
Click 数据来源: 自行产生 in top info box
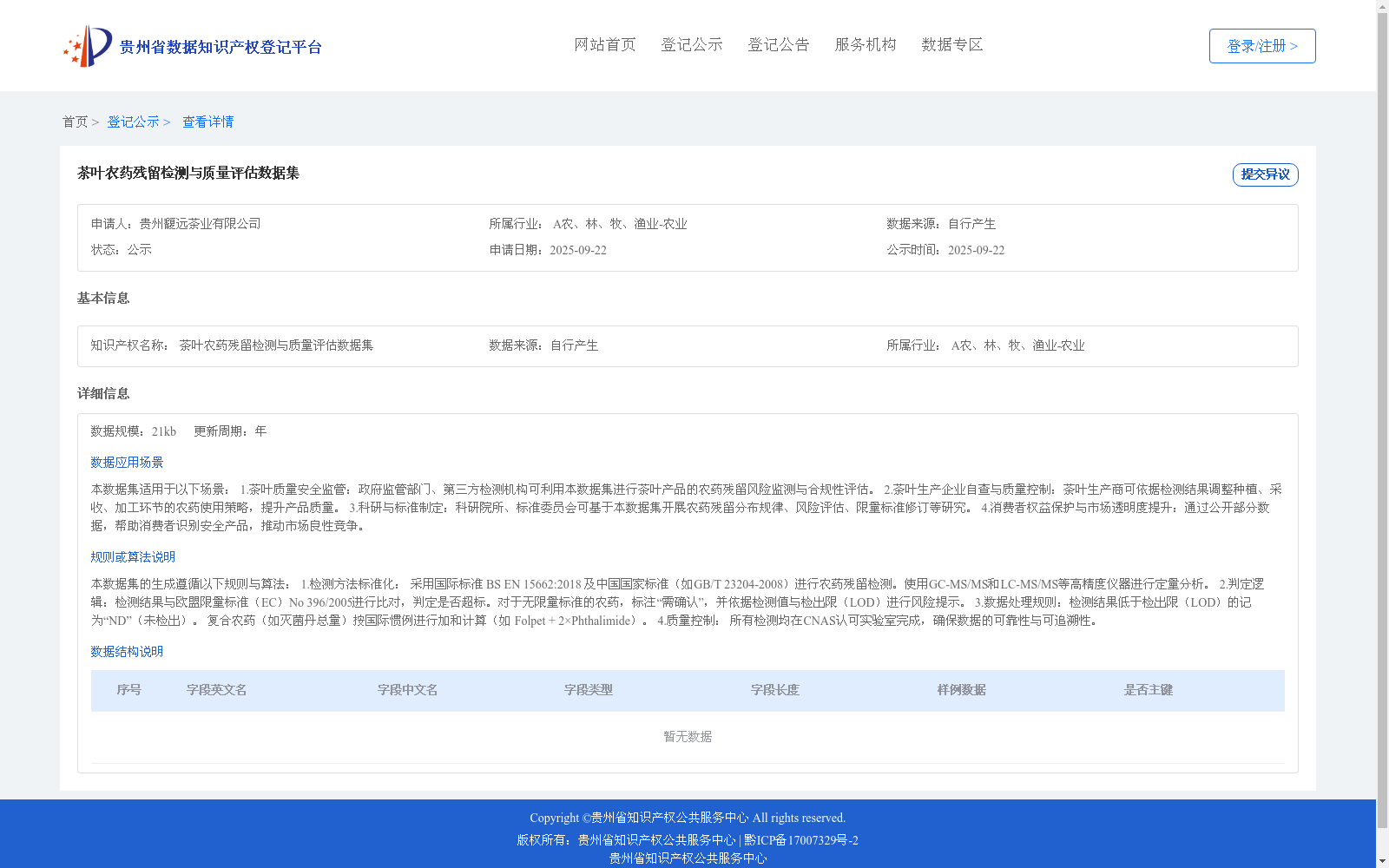tap(941, 224)
